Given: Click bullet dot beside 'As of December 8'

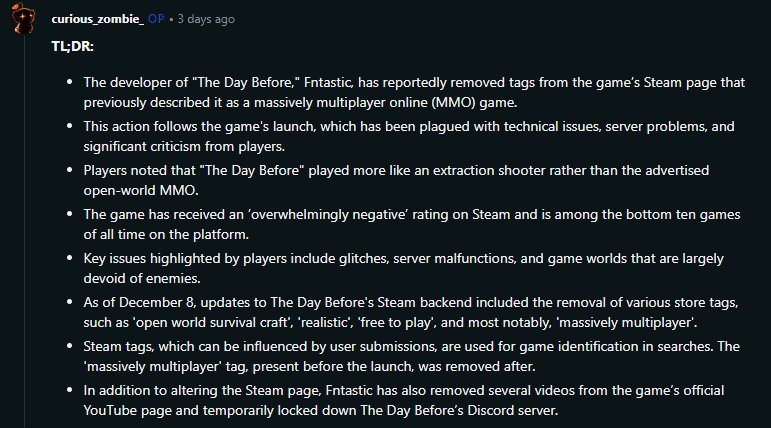Looking at the screenshot, I should point(70,302).
